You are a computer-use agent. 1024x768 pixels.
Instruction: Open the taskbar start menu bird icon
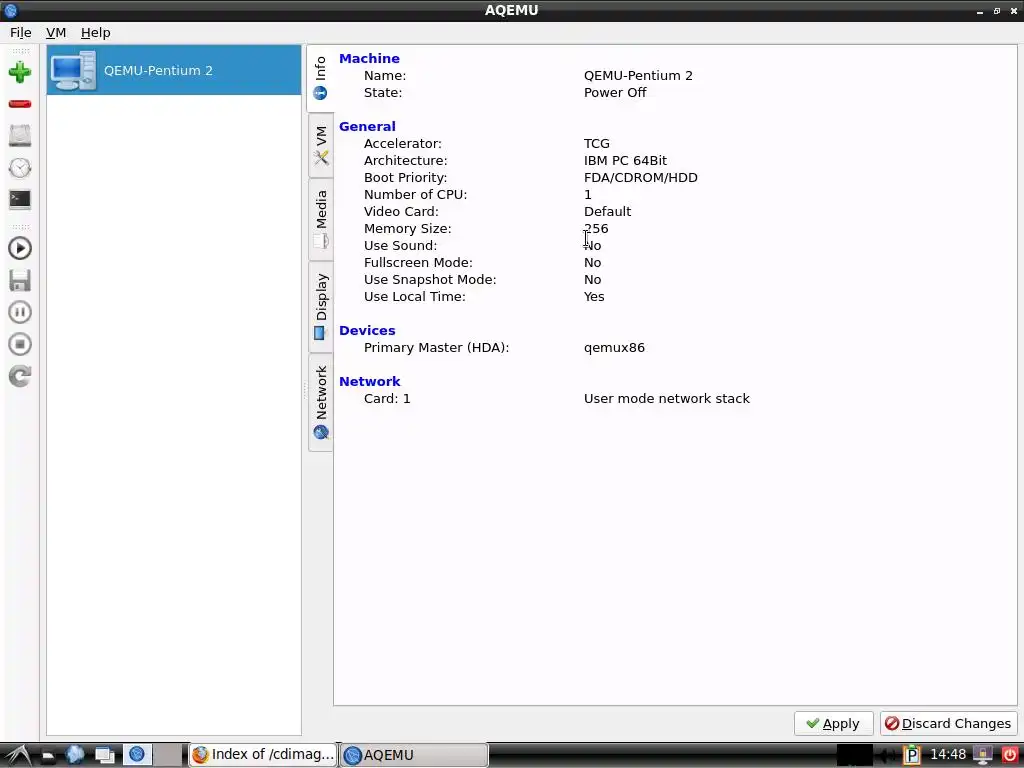[18, 755]
